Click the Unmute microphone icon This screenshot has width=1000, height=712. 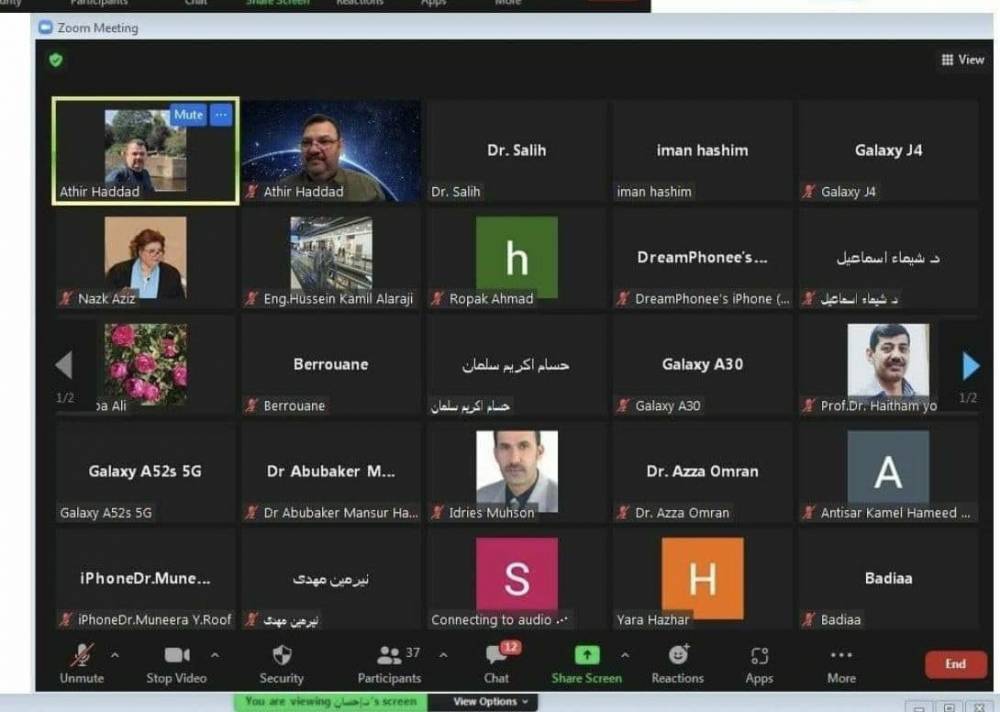coord(82,655)
